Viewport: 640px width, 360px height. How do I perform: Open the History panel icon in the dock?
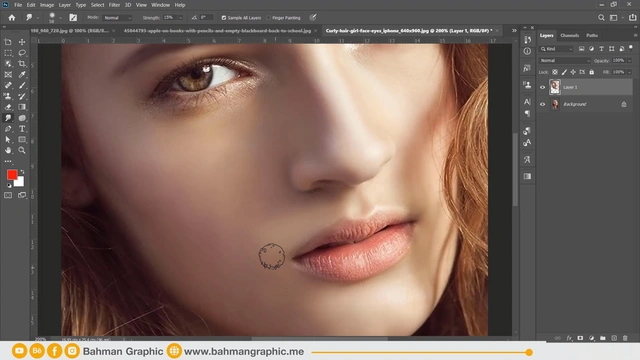tap(527, 40)
